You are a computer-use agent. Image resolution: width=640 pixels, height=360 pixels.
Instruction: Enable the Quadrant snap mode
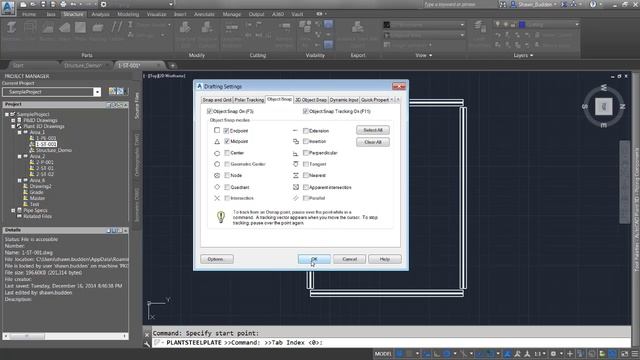(x=227, y=187)
